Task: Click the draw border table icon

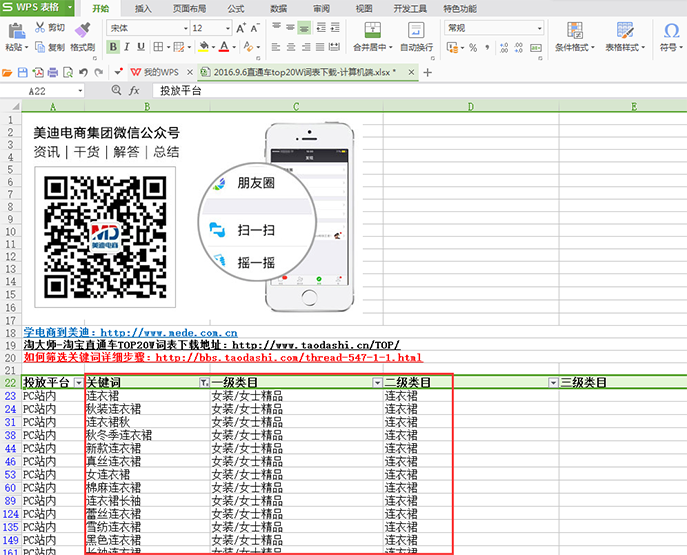Action: (x=179, y=47)
